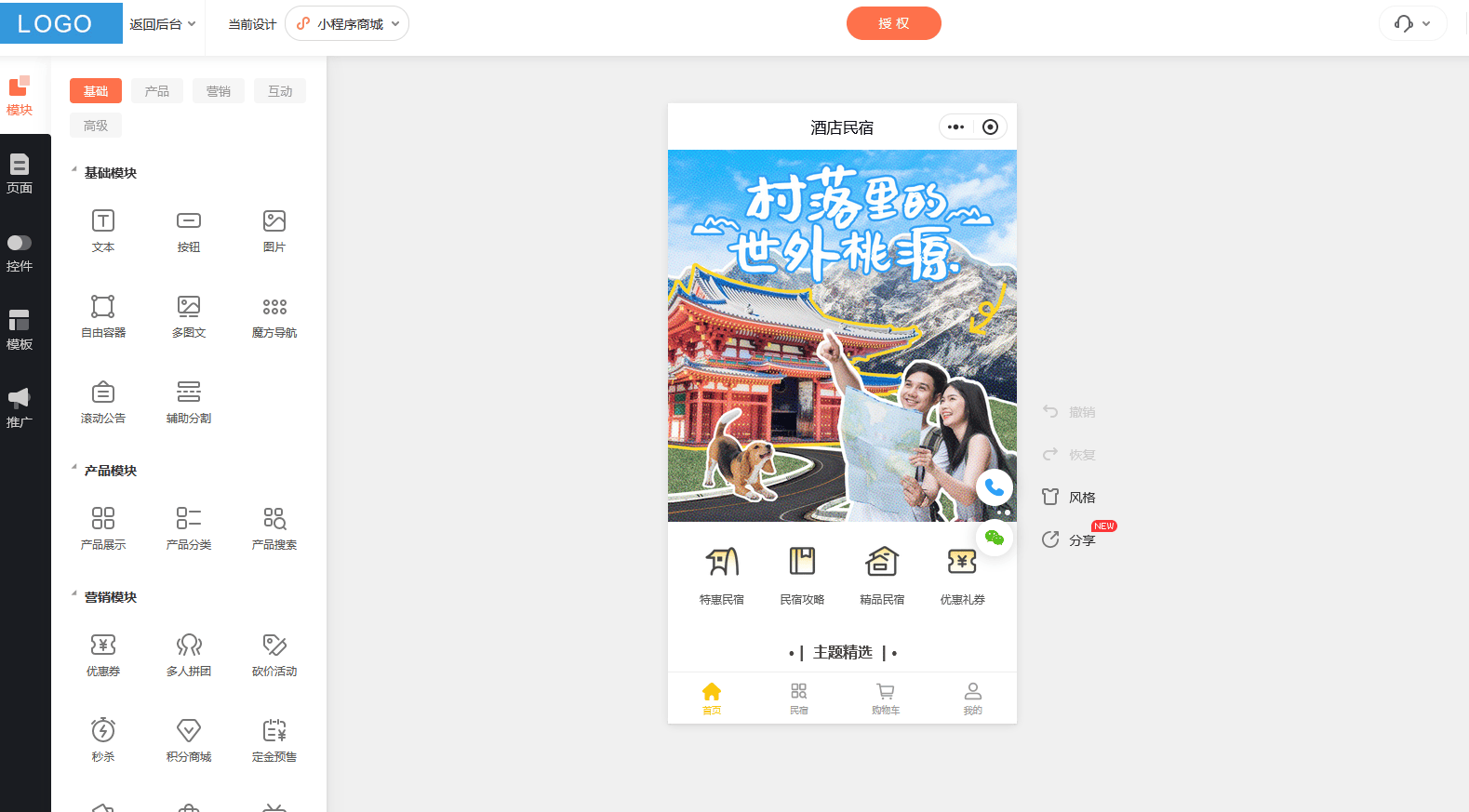1469x812 pixels.
Task: Select the 积分商城 module
Action: pyautogui.click(x=189, y=741)
